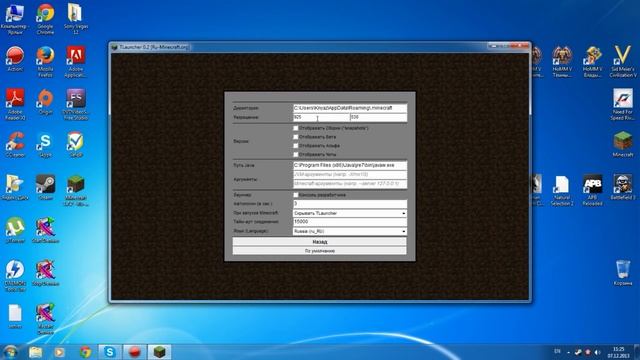Launch the Action! recorder desktop shortcut
This screenshot has height=360, width=640.
[x=15, y=59]
